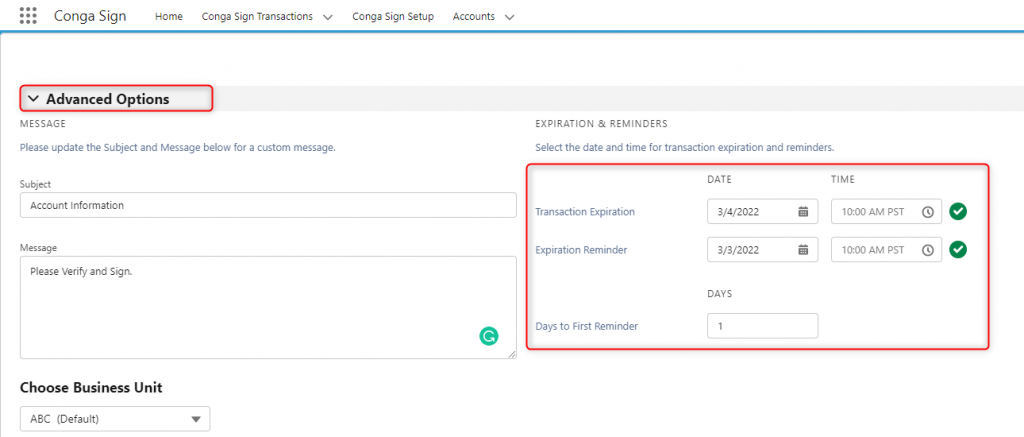Viewport: 1024px width, 437px height.
Task: Open calendar picker for Transaction Expiration date
Action: (x=803, y=212)
